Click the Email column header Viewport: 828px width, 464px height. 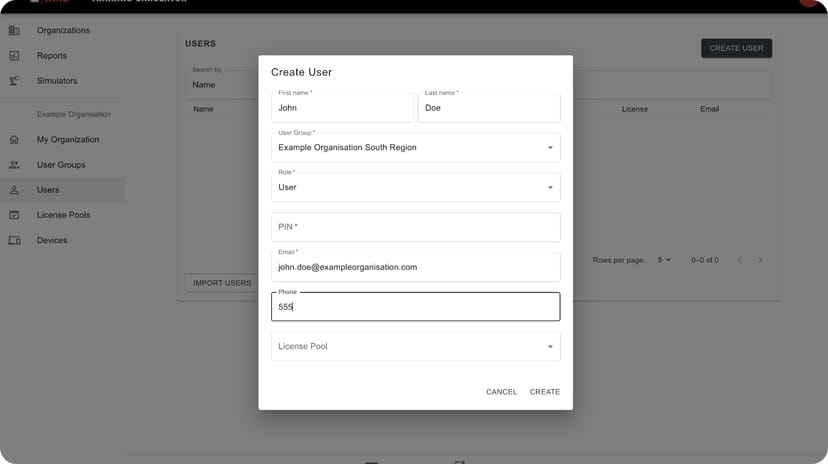pos(709,109)
